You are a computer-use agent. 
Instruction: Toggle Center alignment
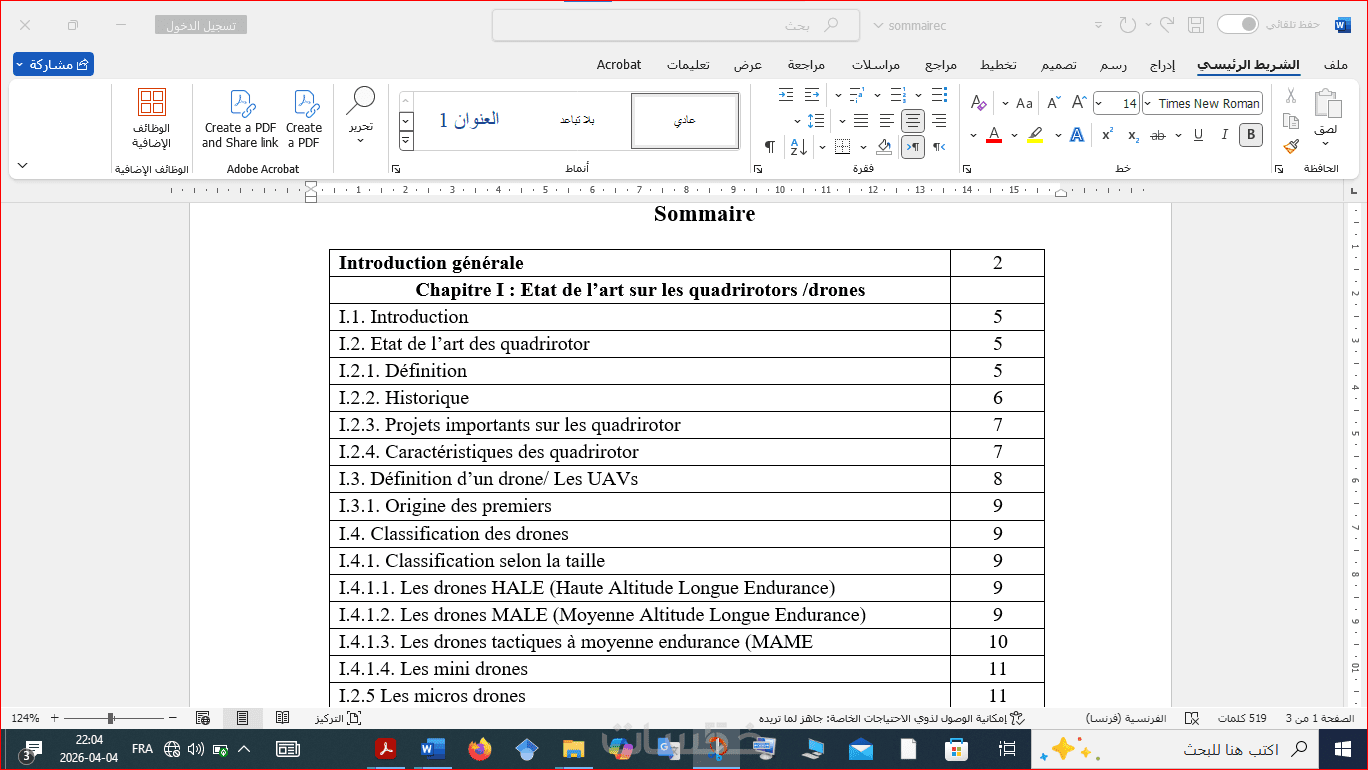pos(913,121)
